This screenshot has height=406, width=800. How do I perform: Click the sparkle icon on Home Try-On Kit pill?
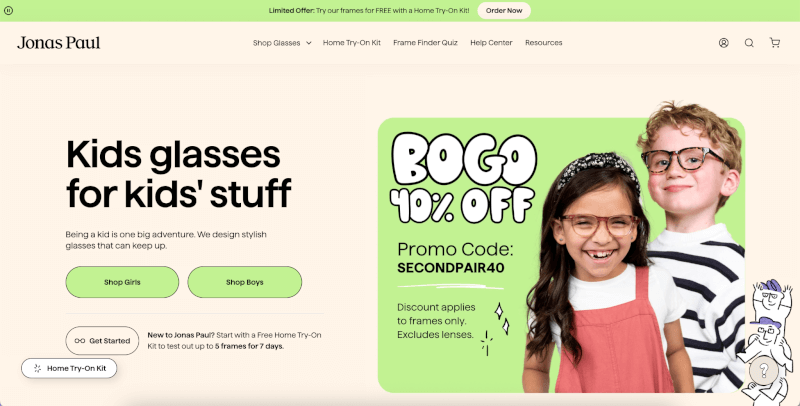(37, 368)
